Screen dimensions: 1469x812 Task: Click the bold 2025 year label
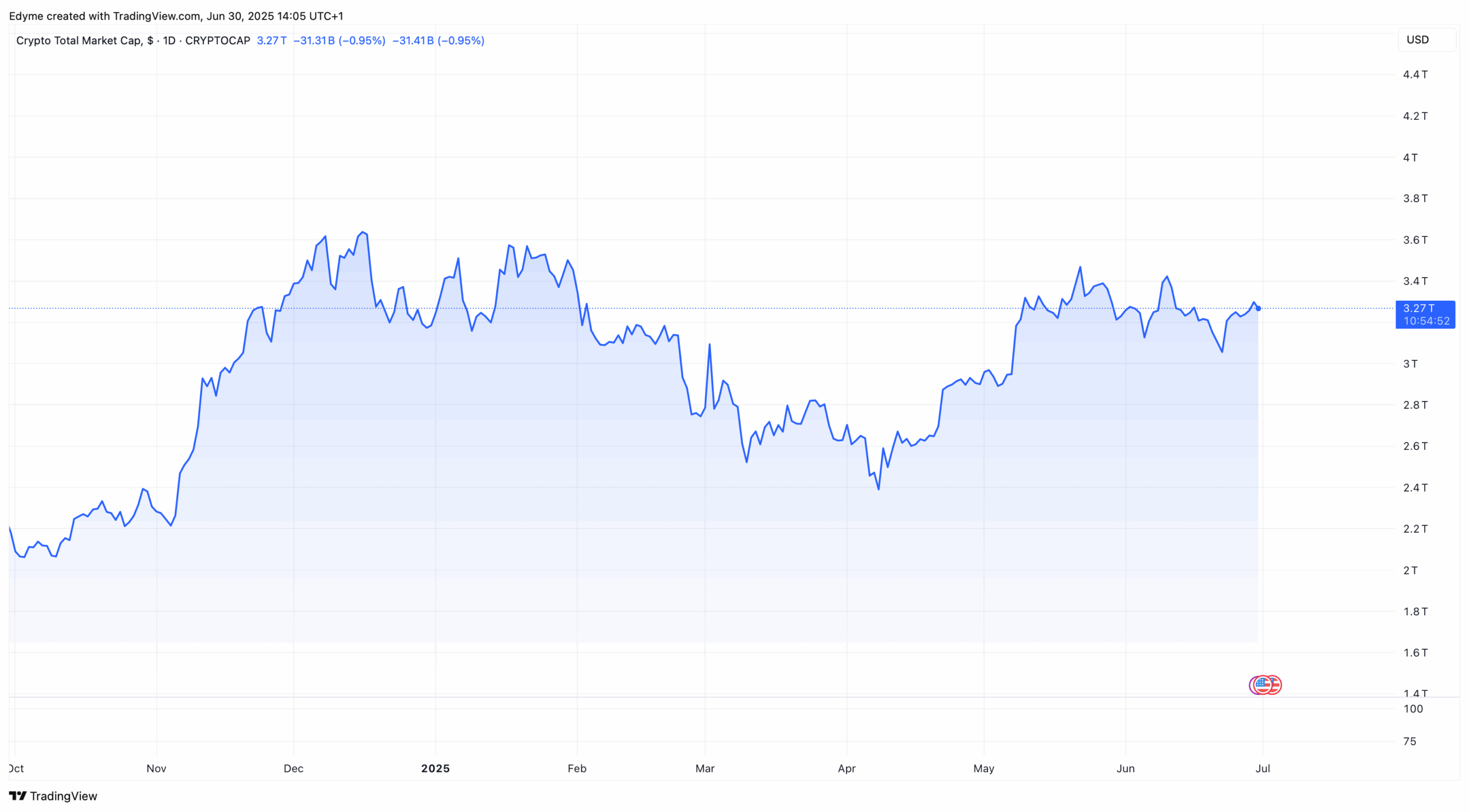[436, 768]
